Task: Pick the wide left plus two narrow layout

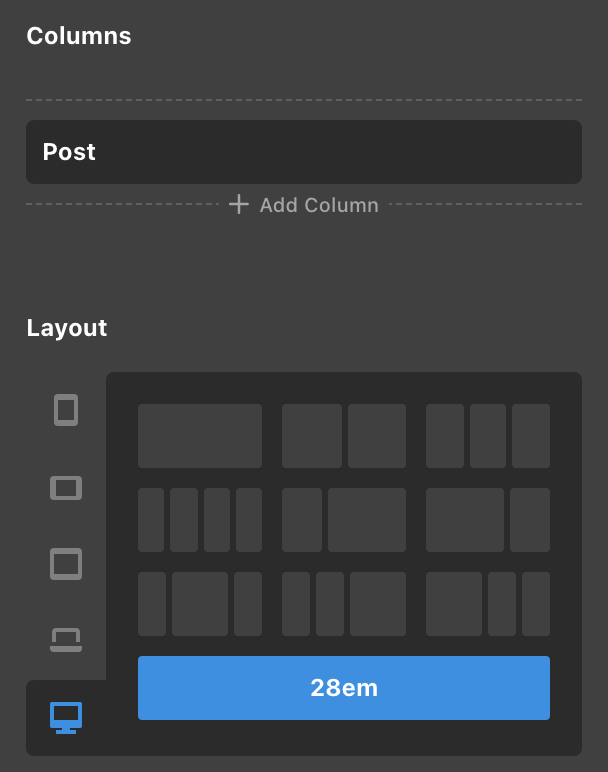Action: (488, 604)
